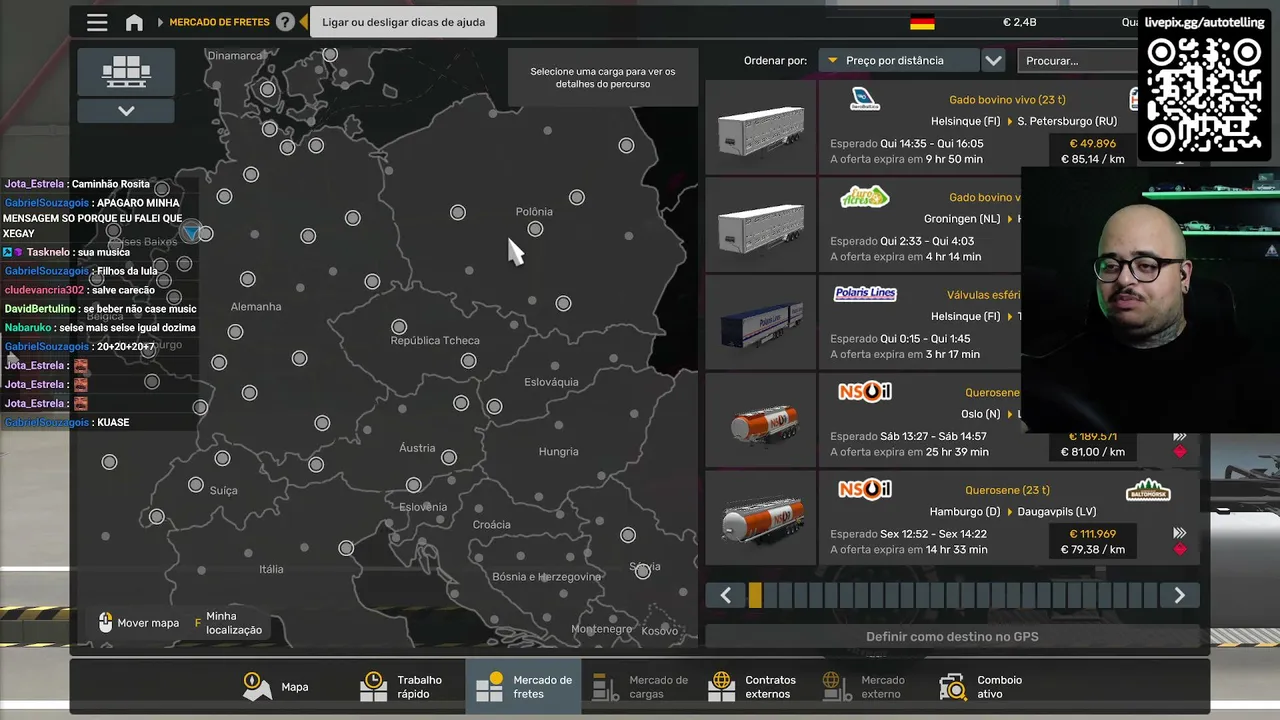Open the 'Comboio ativo' tab
Viewport: 1280px width, 720px height.
click(980, 687)
